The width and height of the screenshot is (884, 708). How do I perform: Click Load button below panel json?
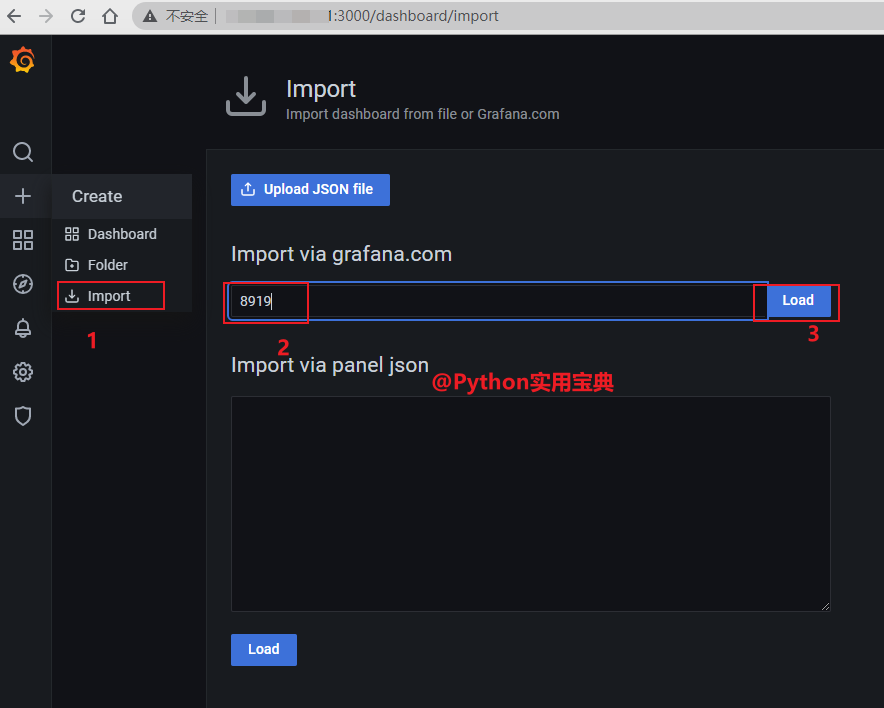[263, 649]
